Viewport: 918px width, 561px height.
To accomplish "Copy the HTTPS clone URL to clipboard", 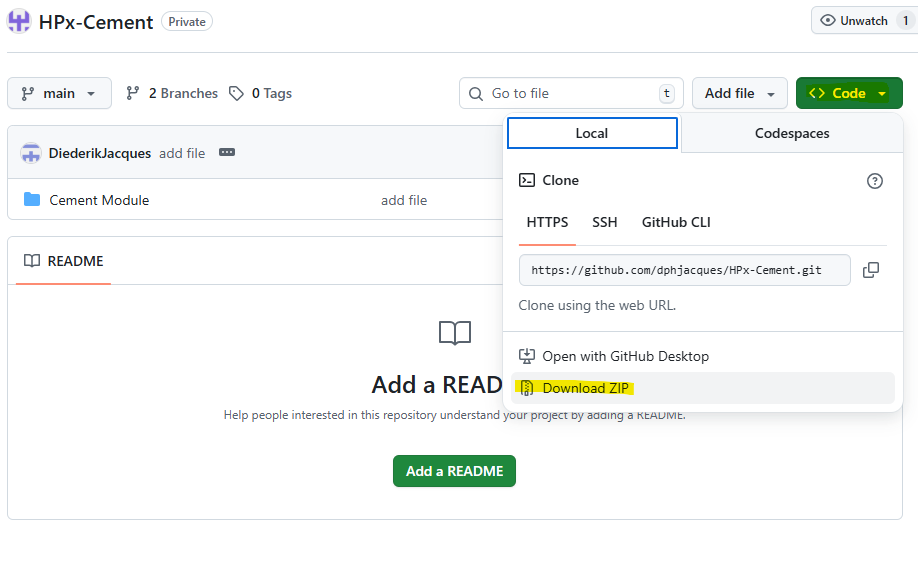I will pos(871,270).
